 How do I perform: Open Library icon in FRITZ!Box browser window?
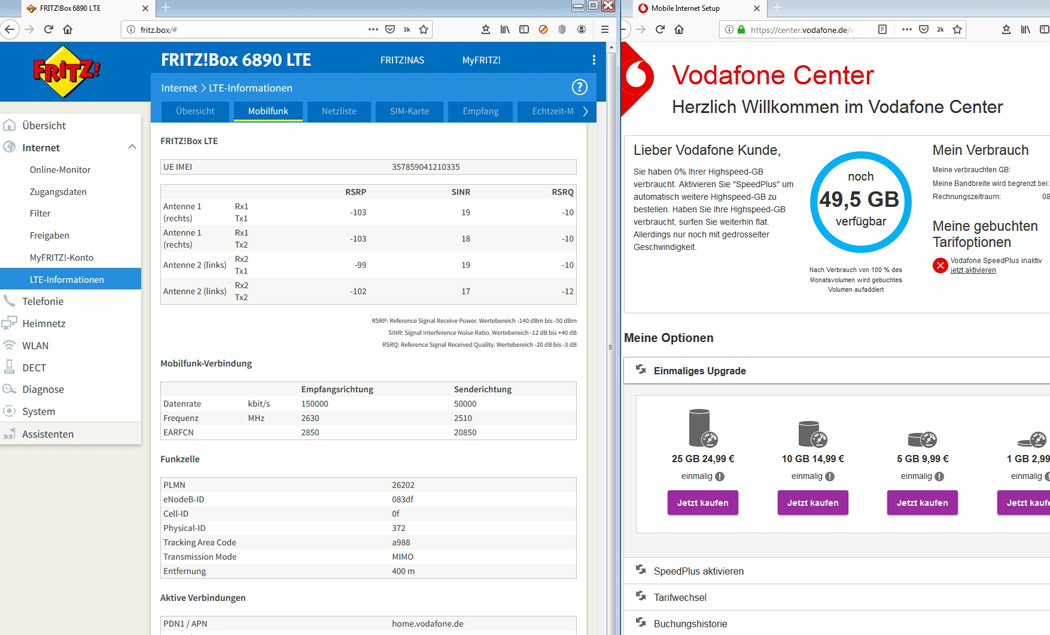pyautogui.click(x=505, y=29)
